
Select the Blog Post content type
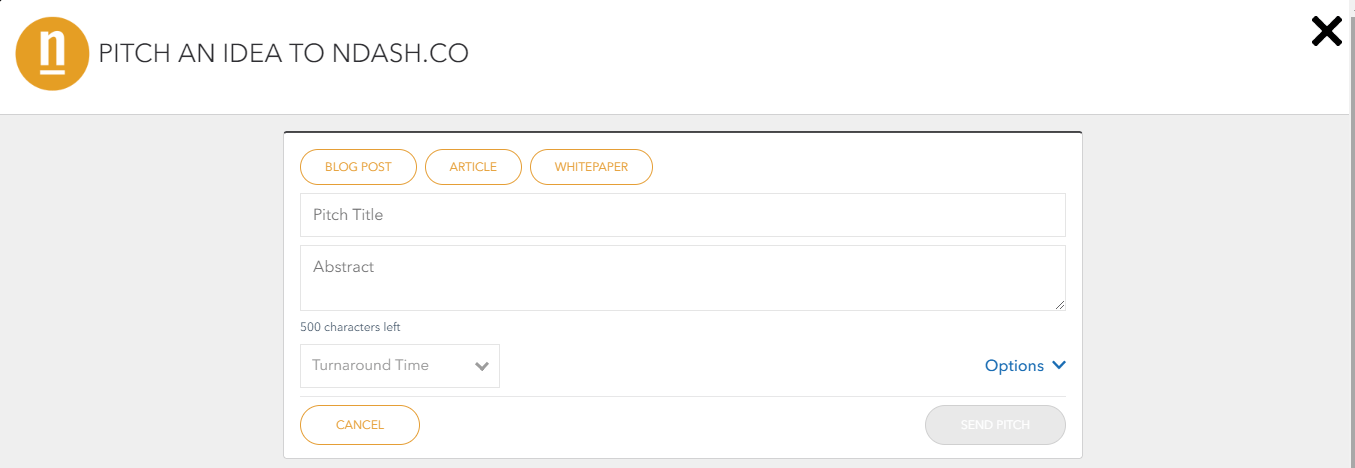point(358,167)
